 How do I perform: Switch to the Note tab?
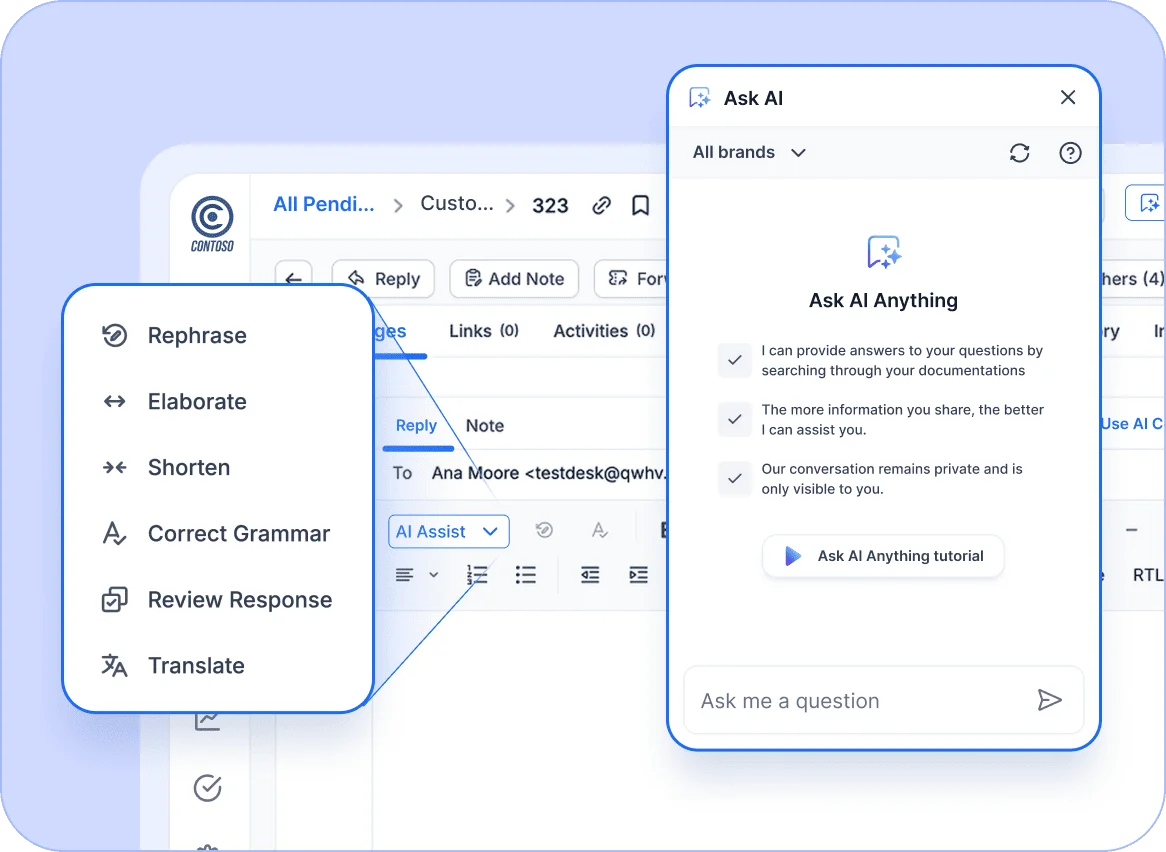pos(485,425)
